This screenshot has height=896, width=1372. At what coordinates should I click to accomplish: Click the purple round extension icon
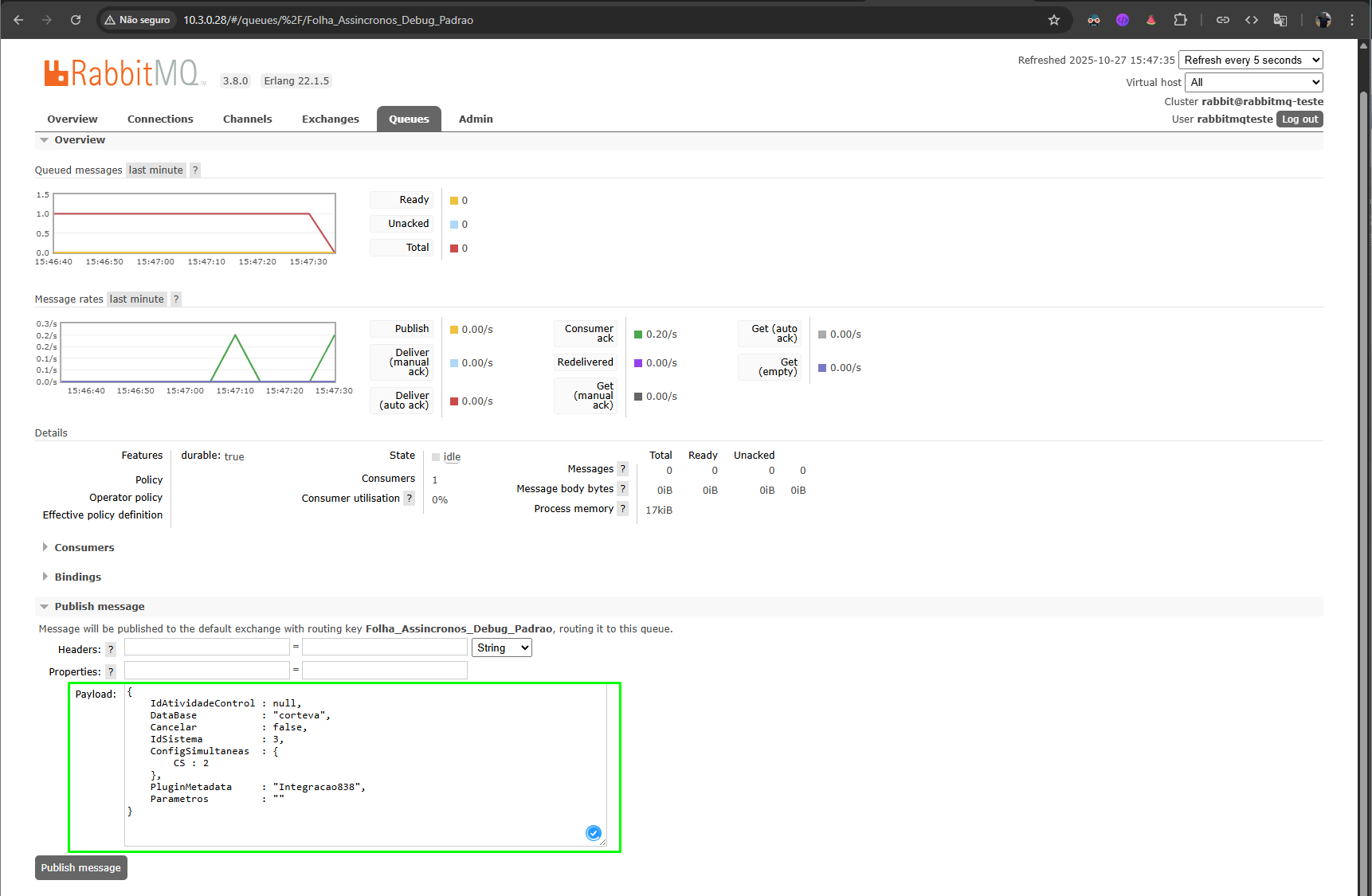pyautogui.click(x=1123, y=20)
